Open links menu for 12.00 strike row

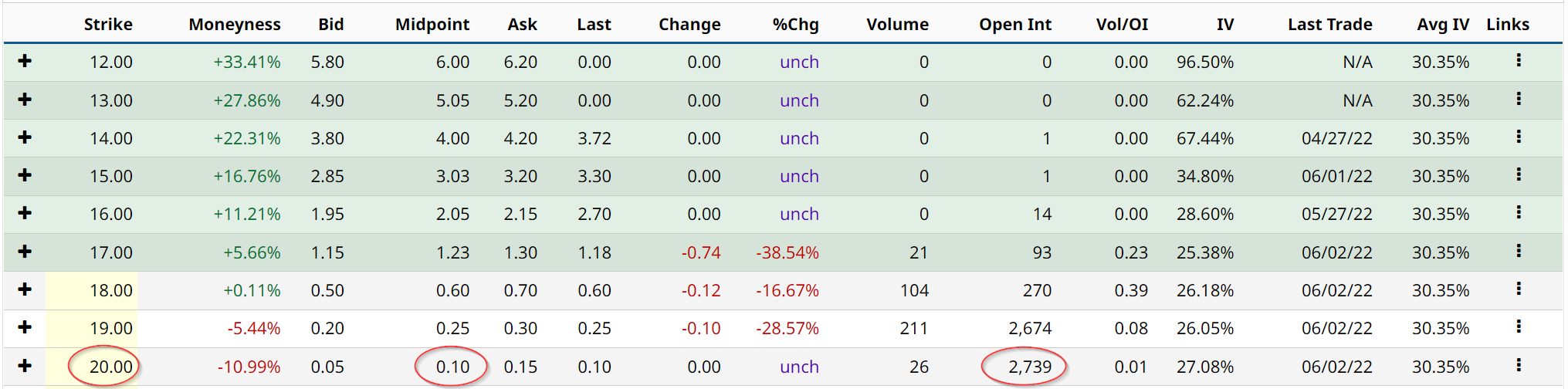pos(1518,60)
